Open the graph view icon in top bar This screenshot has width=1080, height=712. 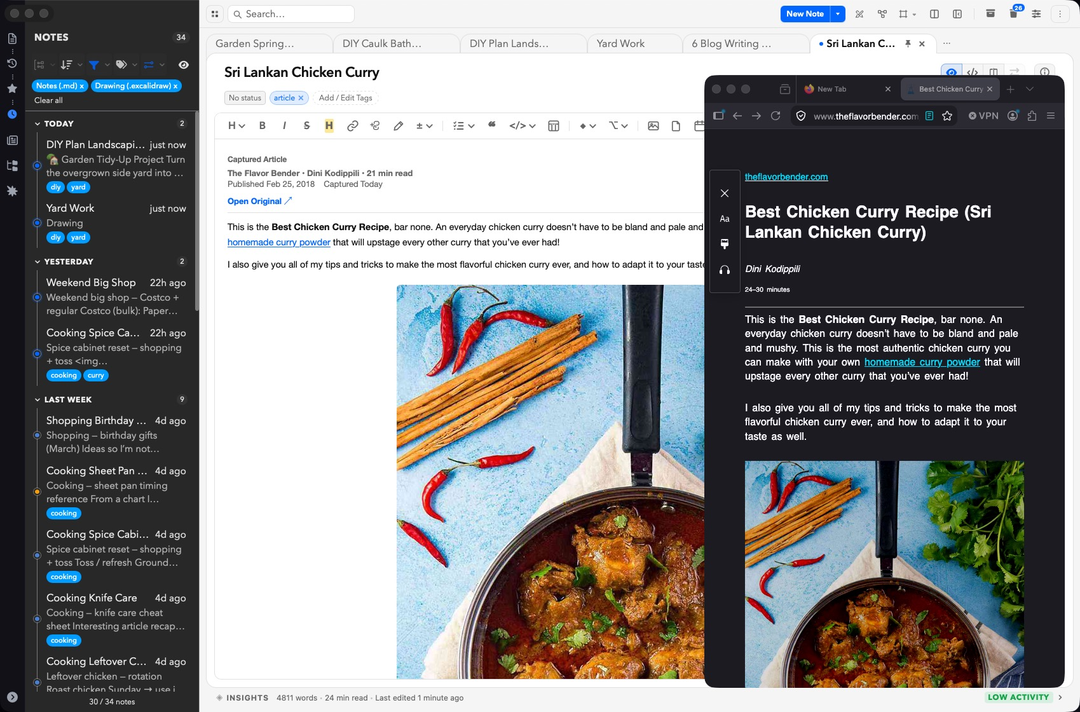click(x=882, y=14)
